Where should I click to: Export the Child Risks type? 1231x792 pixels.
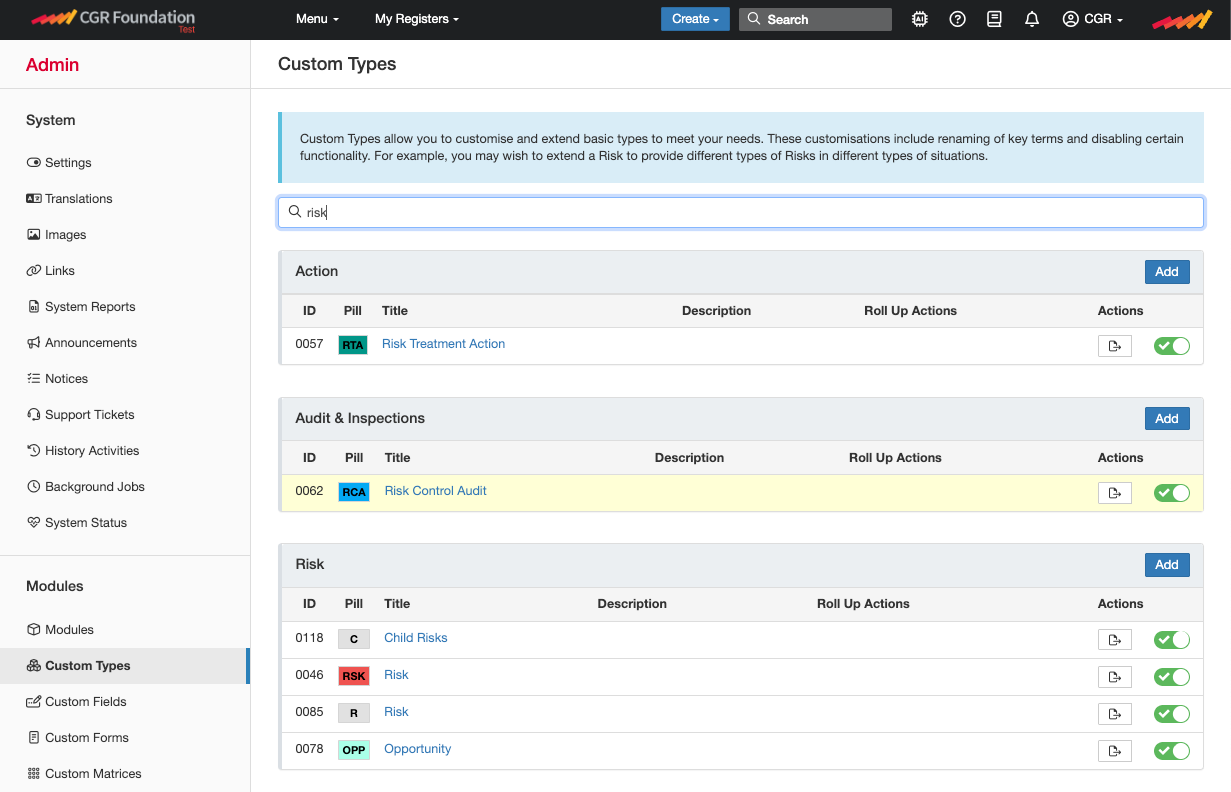click(1114, 640)
